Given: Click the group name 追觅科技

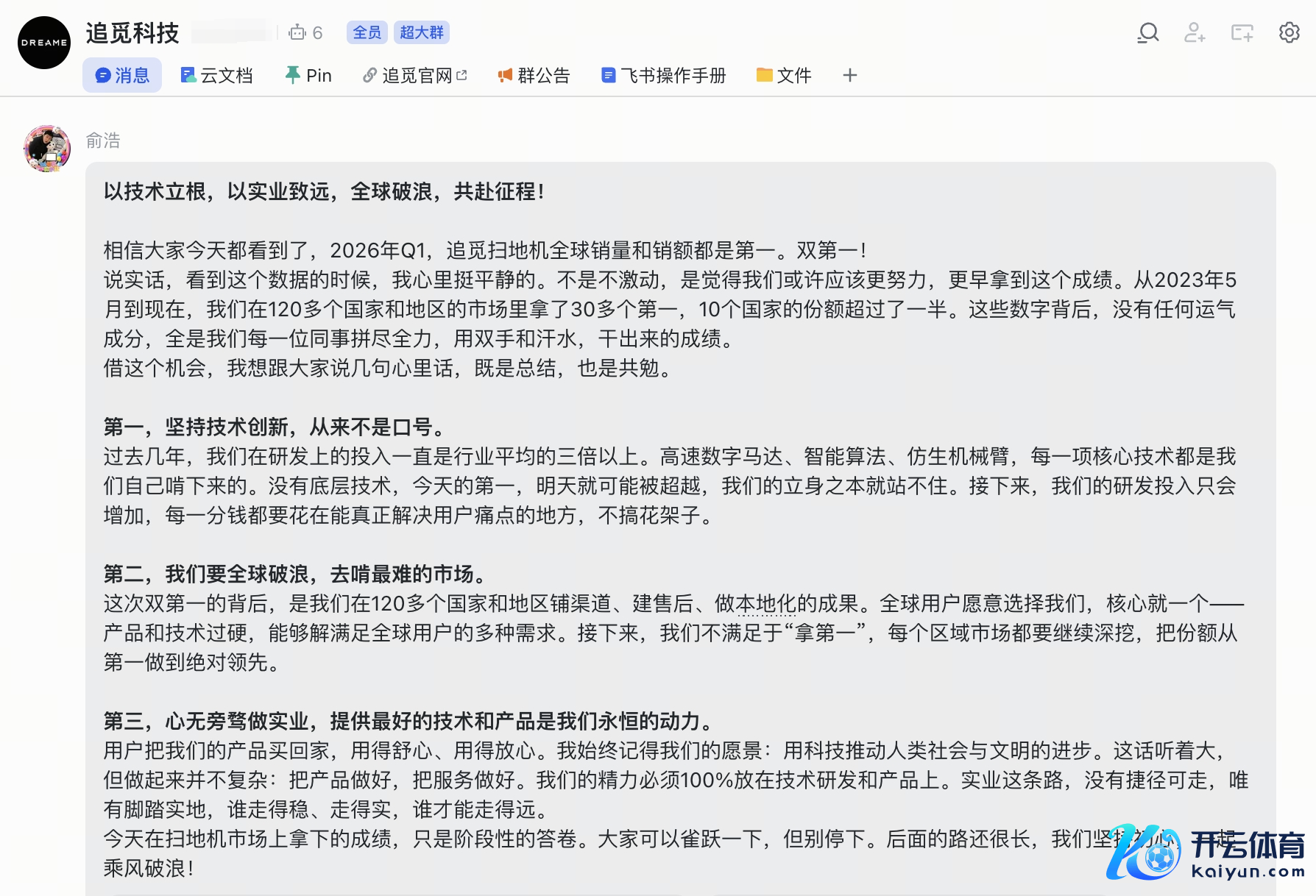Looking at the screenshot, I should coord(132,33).
